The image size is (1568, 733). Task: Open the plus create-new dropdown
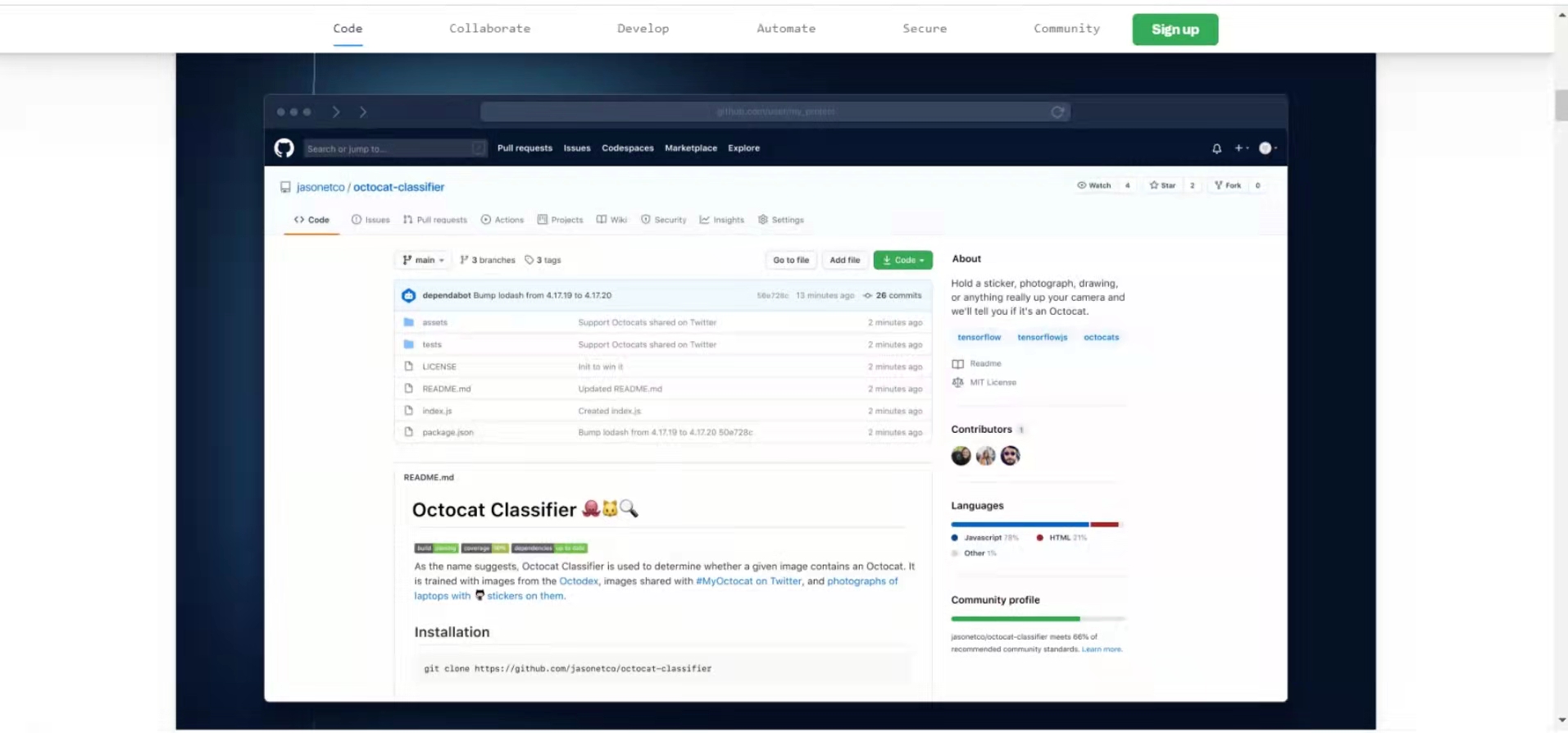1241,148
